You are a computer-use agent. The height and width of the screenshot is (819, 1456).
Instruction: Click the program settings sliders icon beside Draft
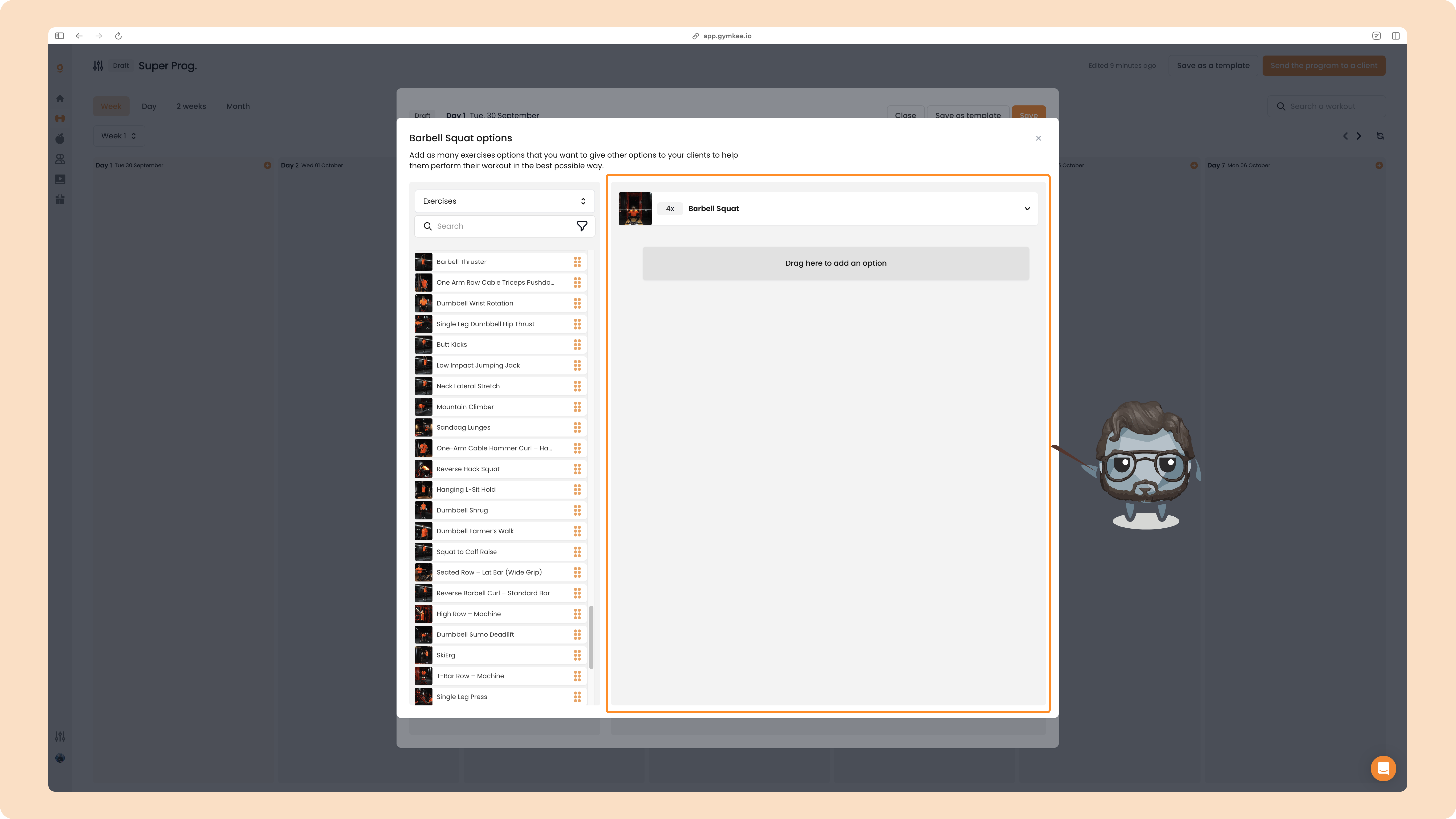coord(99,66)
